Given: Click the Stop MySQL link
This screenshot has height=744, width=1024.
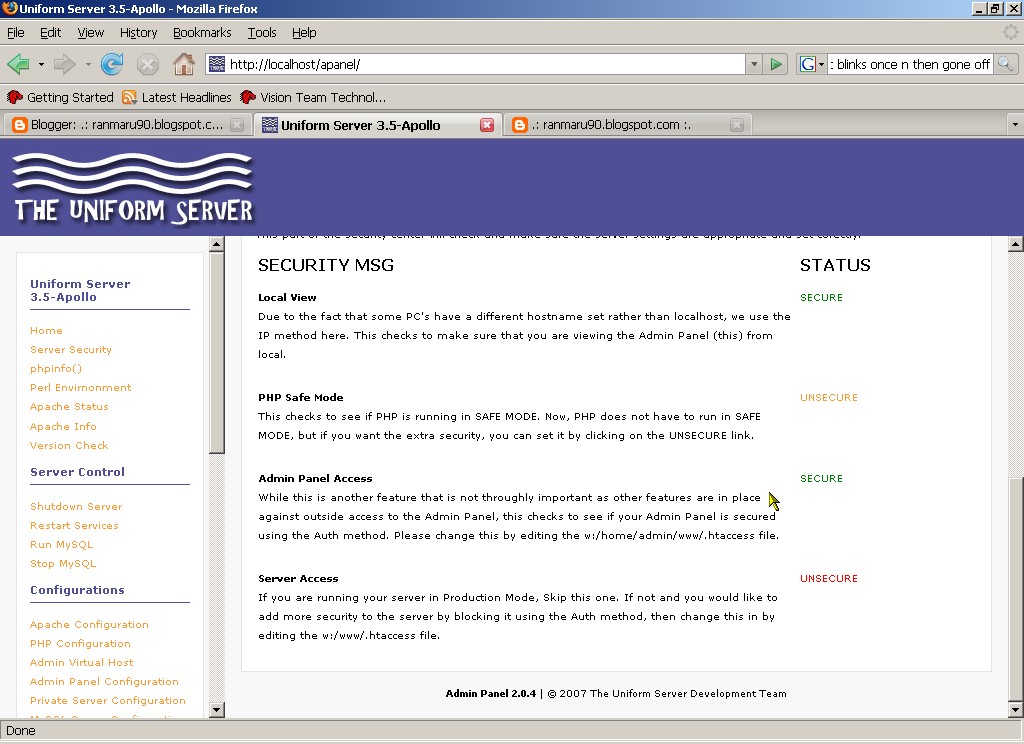Looking at the screenshot, I should tap(63, 563).
